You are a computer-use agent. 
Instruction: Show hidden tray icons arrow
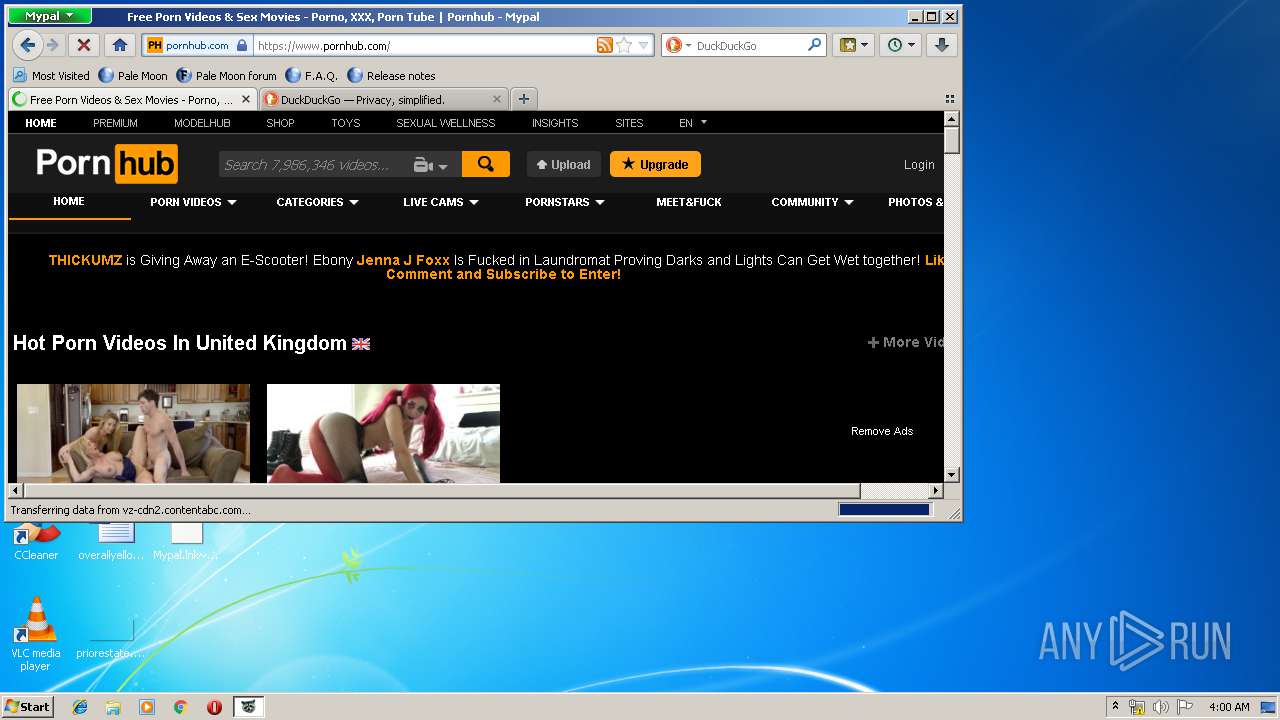[x=1115, y=707]
